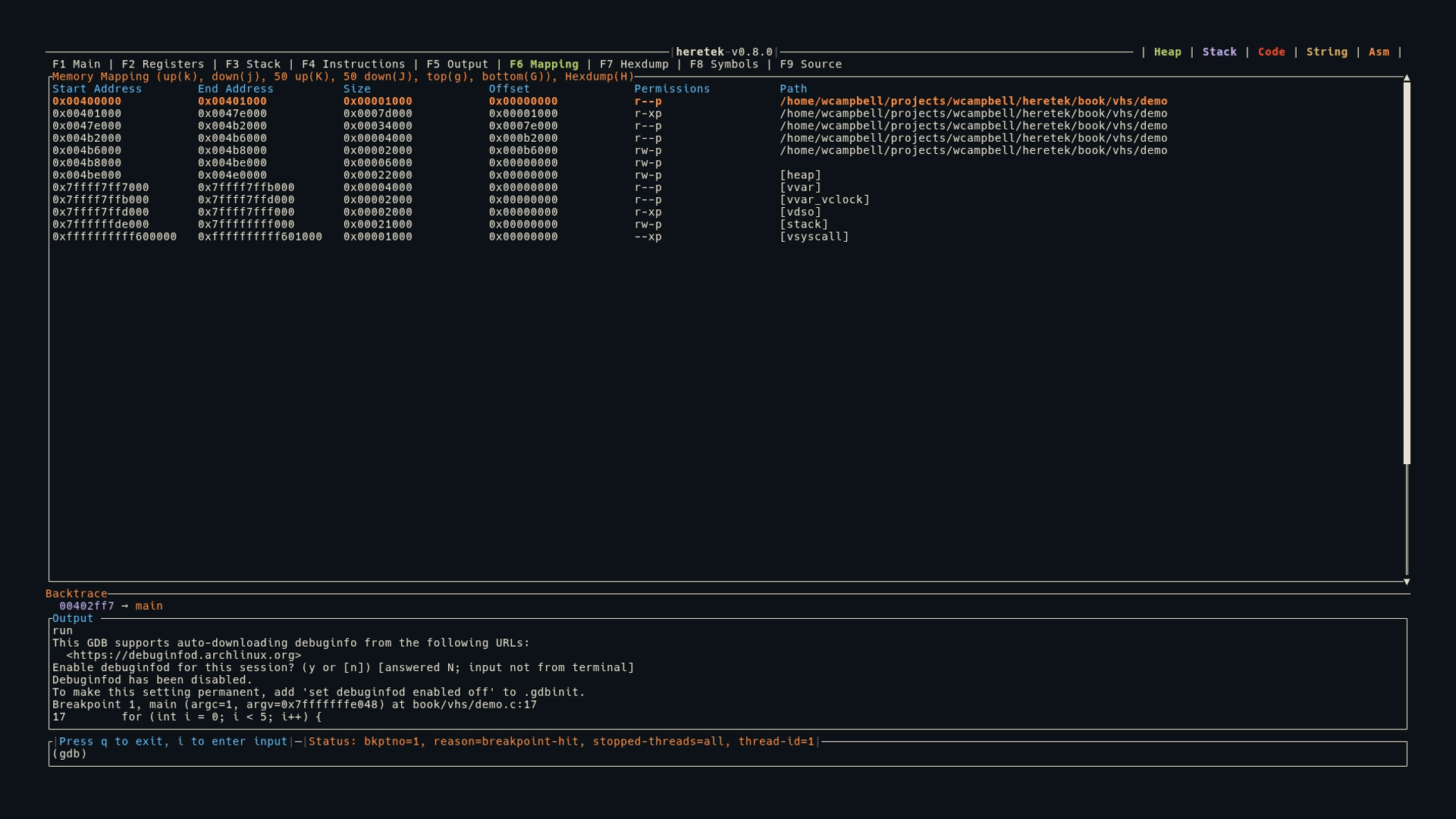Click the String color legend label
This screenshot has width=1456, height=819.
(1326, 52)
